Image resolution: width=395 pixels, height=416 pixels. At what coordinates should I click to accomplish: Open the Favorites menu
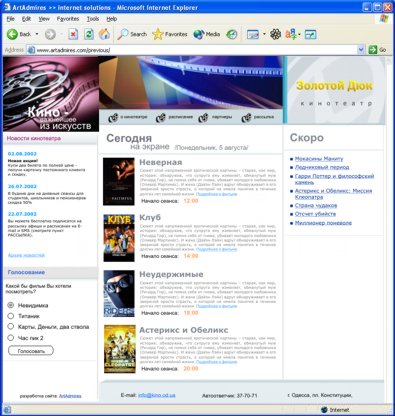point(68,19)
